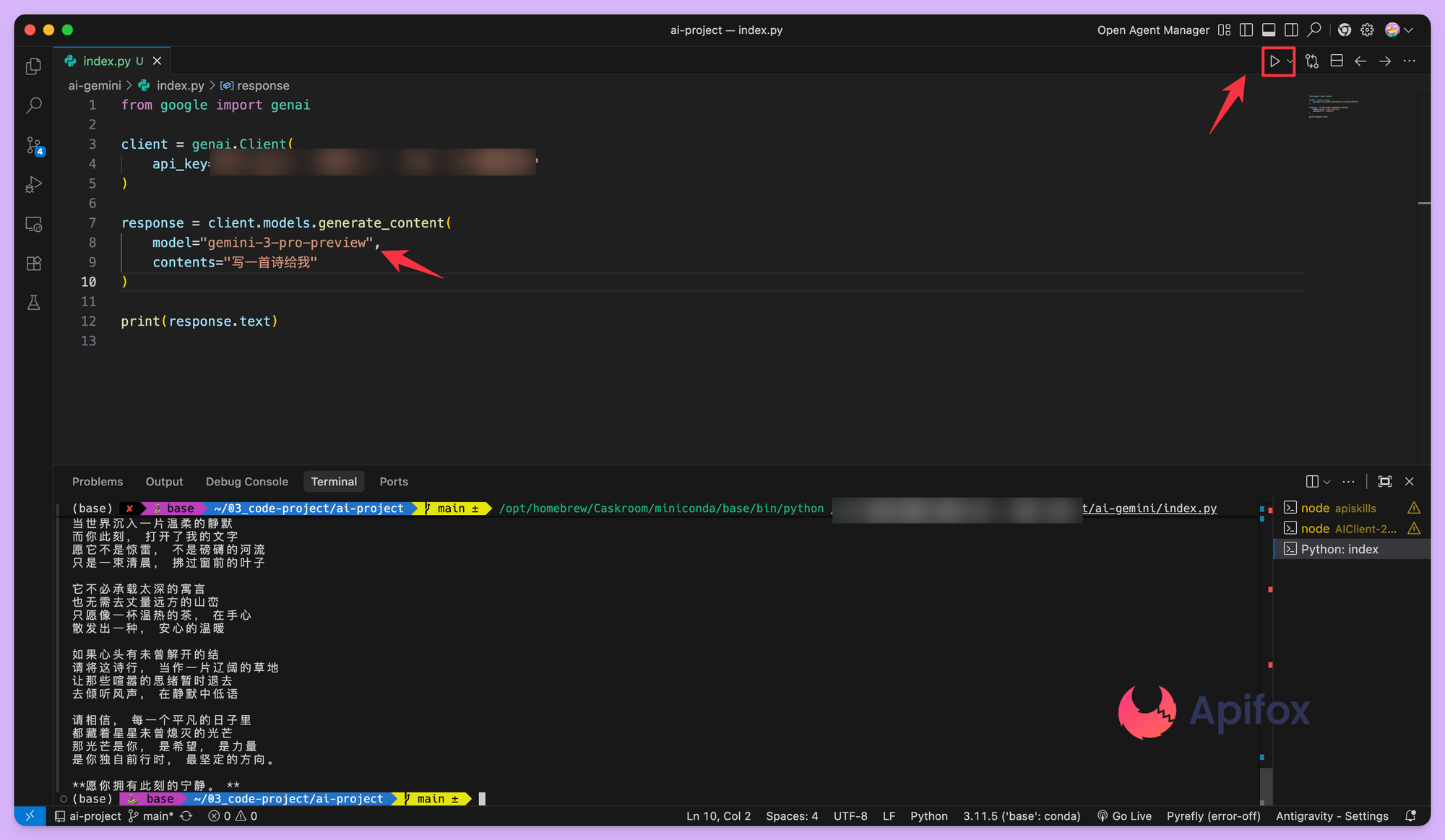Viewport: 1445px width, 840px height.
Task: Open the Explorer sidebar view
Action: point(33,66)
